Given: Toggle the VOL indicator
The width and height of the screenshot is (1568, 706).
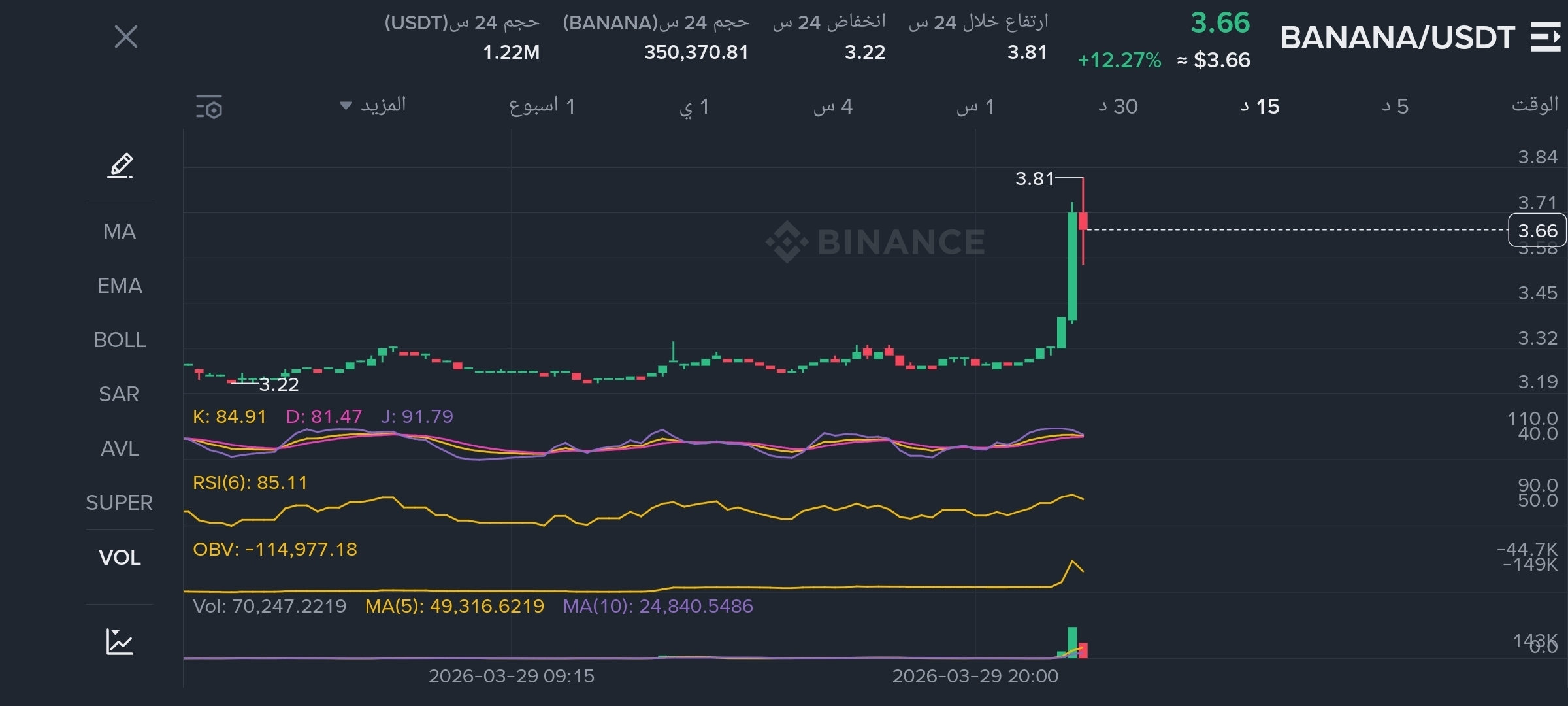Looking at the screenshot, I should pyautogui.click(x=120, y=558).
